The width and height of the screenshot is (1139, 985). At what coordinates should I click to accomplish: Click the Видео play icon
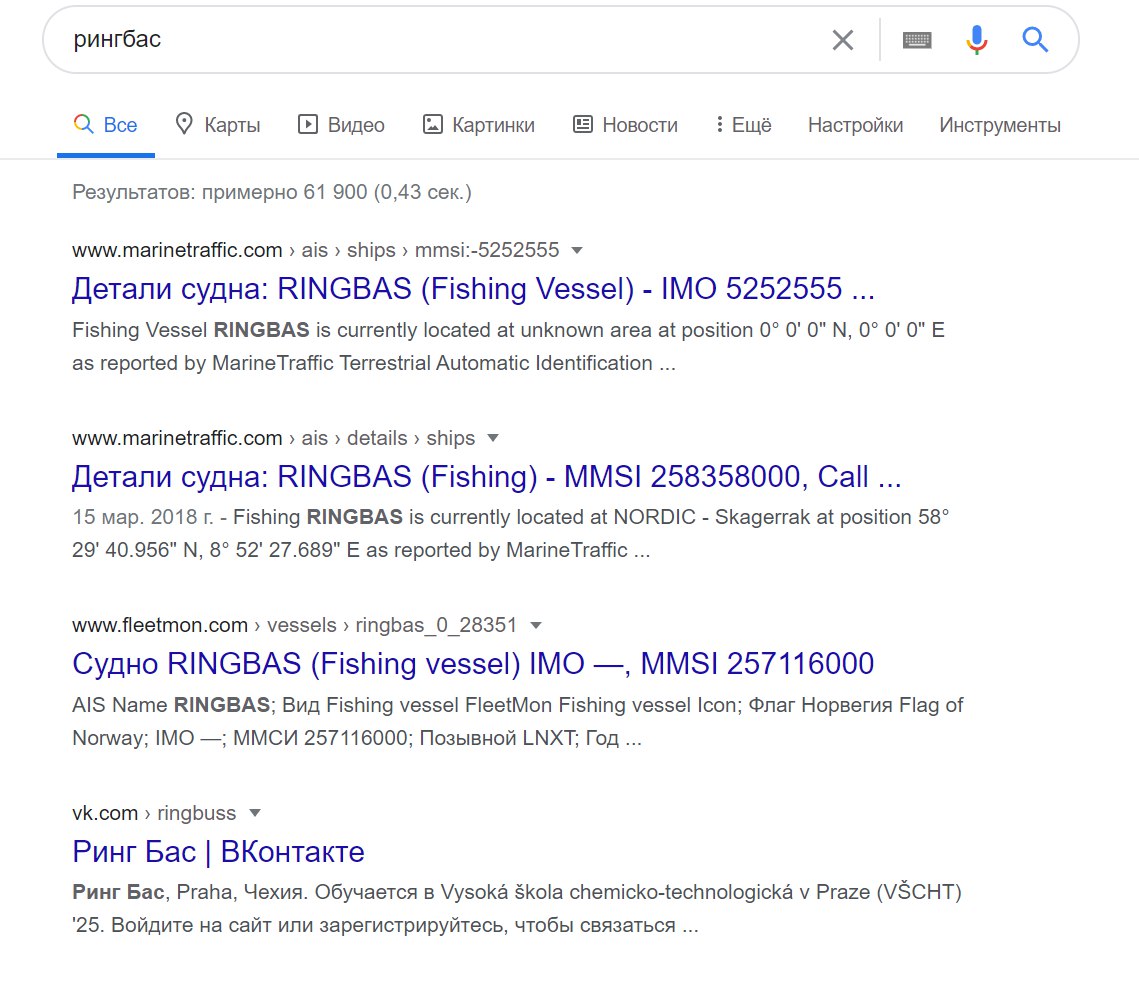pos(308,125)
